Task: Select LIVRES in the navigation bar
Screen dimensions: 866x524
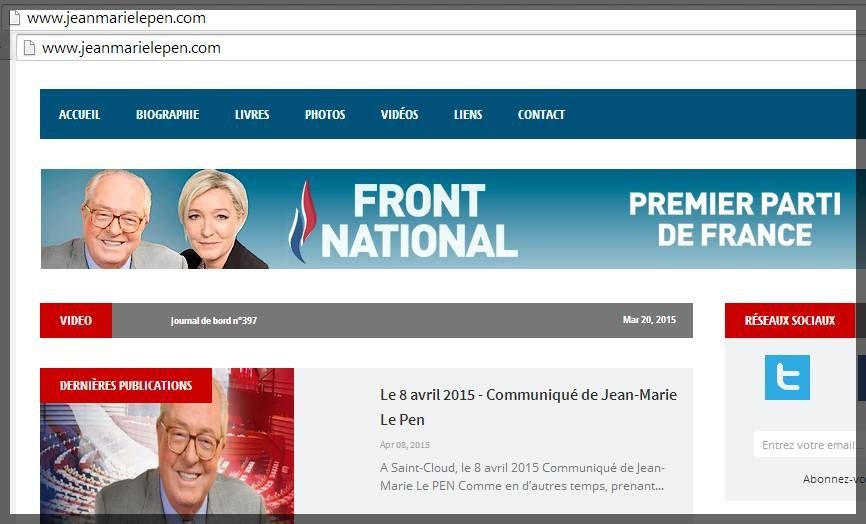Action: click(252, 114)
